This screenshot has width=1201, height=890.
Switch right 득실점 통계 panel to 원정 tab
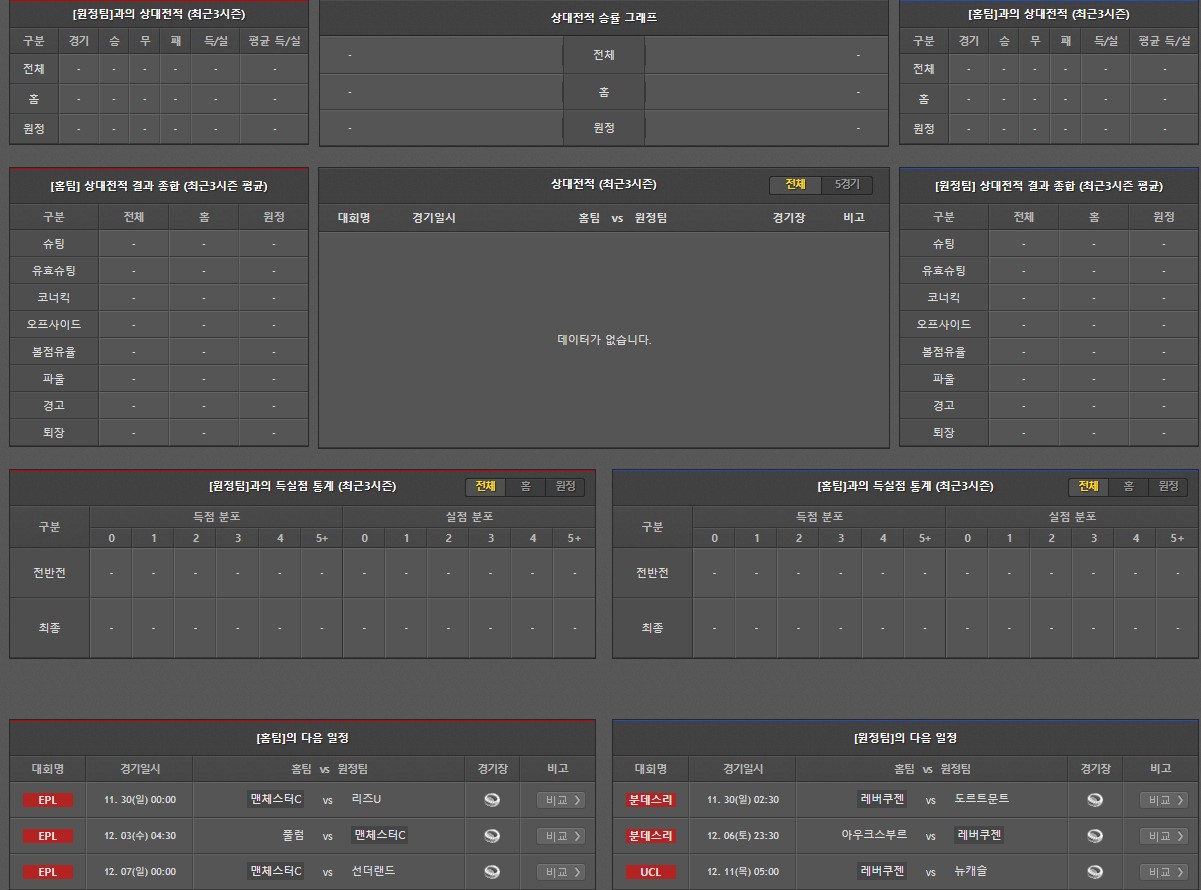pyautogui.click(x=1168, y=487)
